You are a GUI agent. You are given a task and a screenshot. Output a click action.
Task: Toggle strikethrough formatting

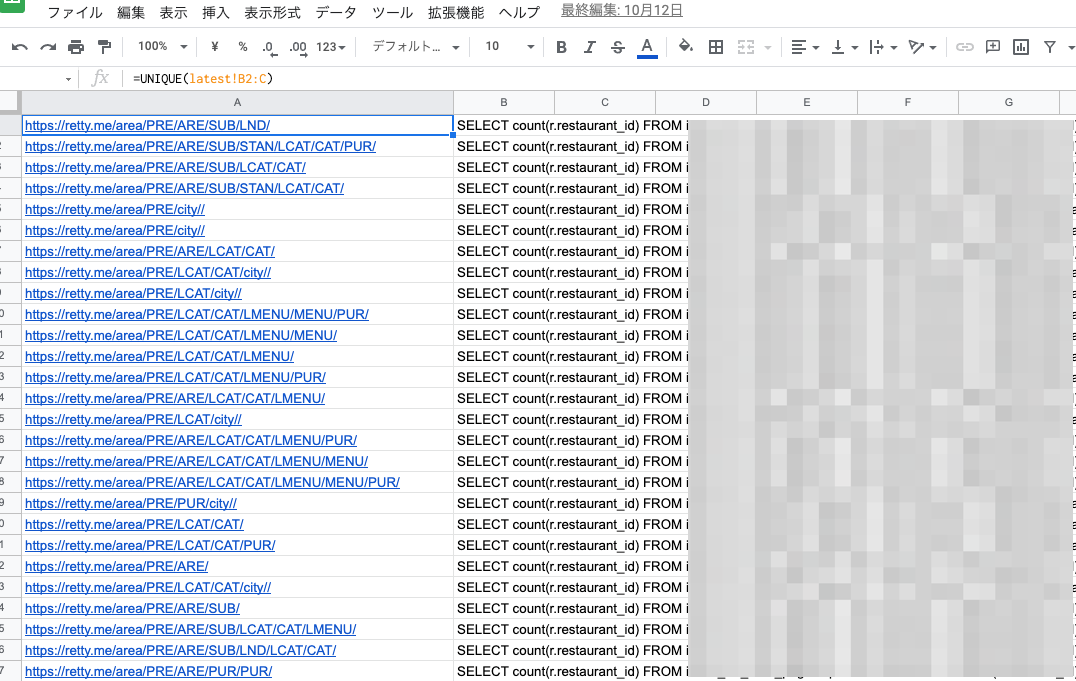(x=618, y=47)
